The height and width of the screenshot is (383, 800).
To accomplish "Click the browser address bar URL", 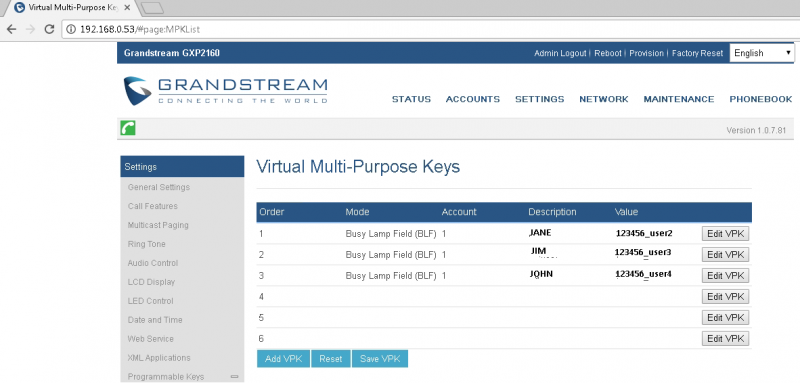I will click(x=140, y=30).
